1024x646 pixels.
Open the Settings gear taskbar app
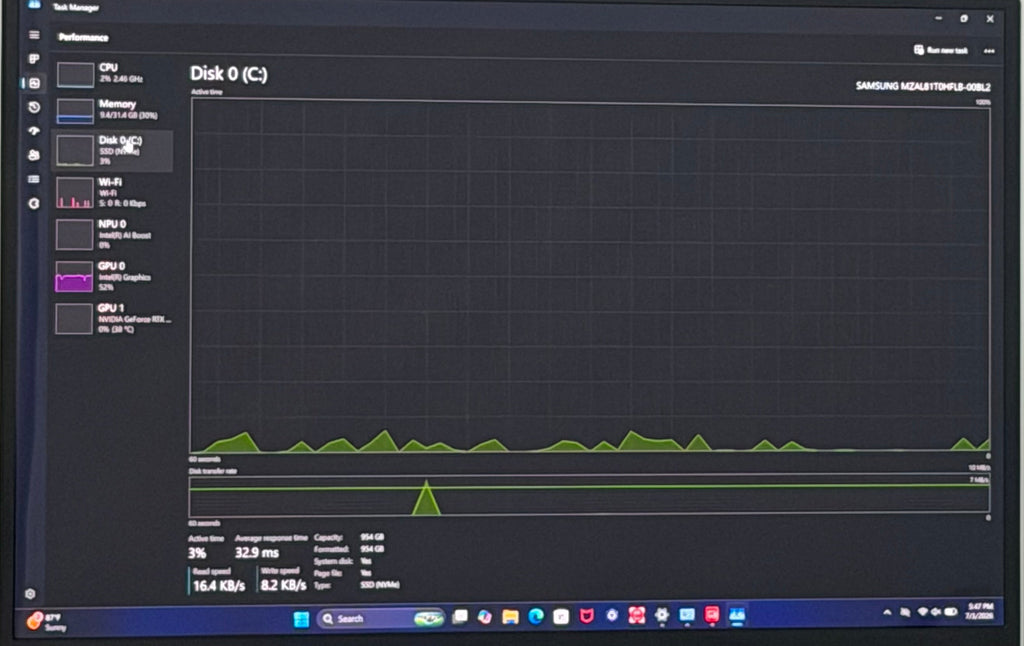[x=662, y=615]
